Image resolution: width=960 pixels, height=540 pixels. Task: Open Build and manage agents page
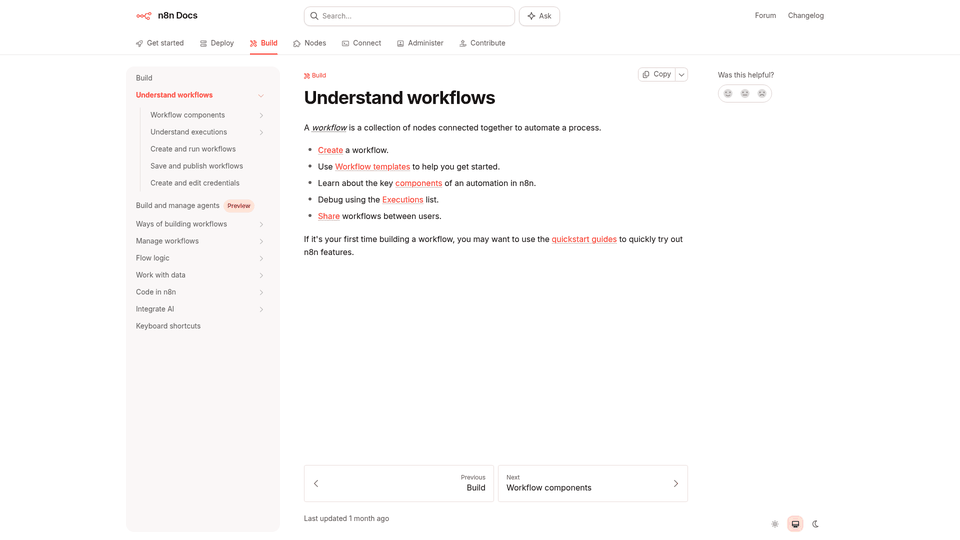(178, 206)
